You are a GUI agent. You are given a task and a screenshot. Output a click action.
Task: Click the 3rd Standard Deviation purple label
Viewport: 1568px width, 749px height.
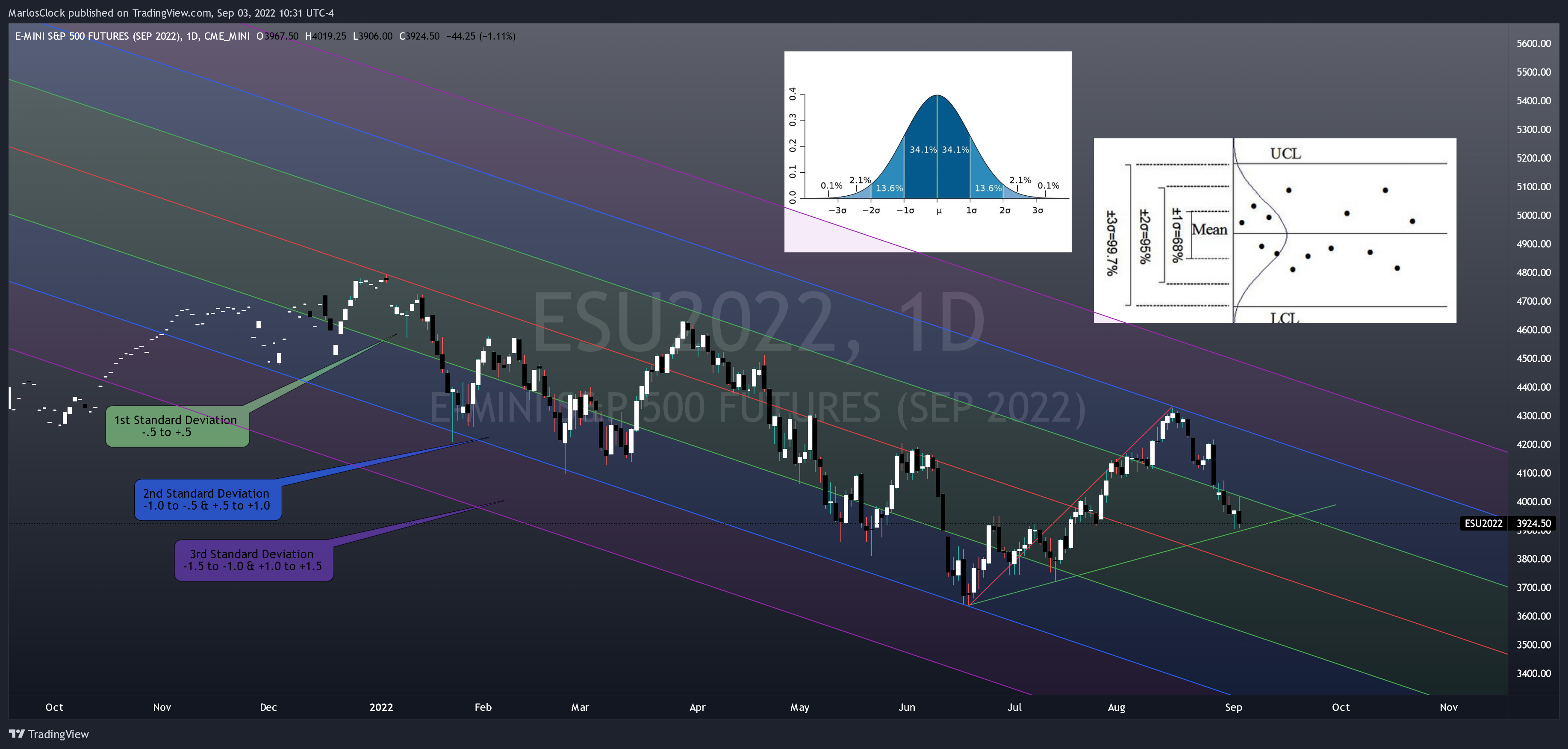tap(254, 560)
